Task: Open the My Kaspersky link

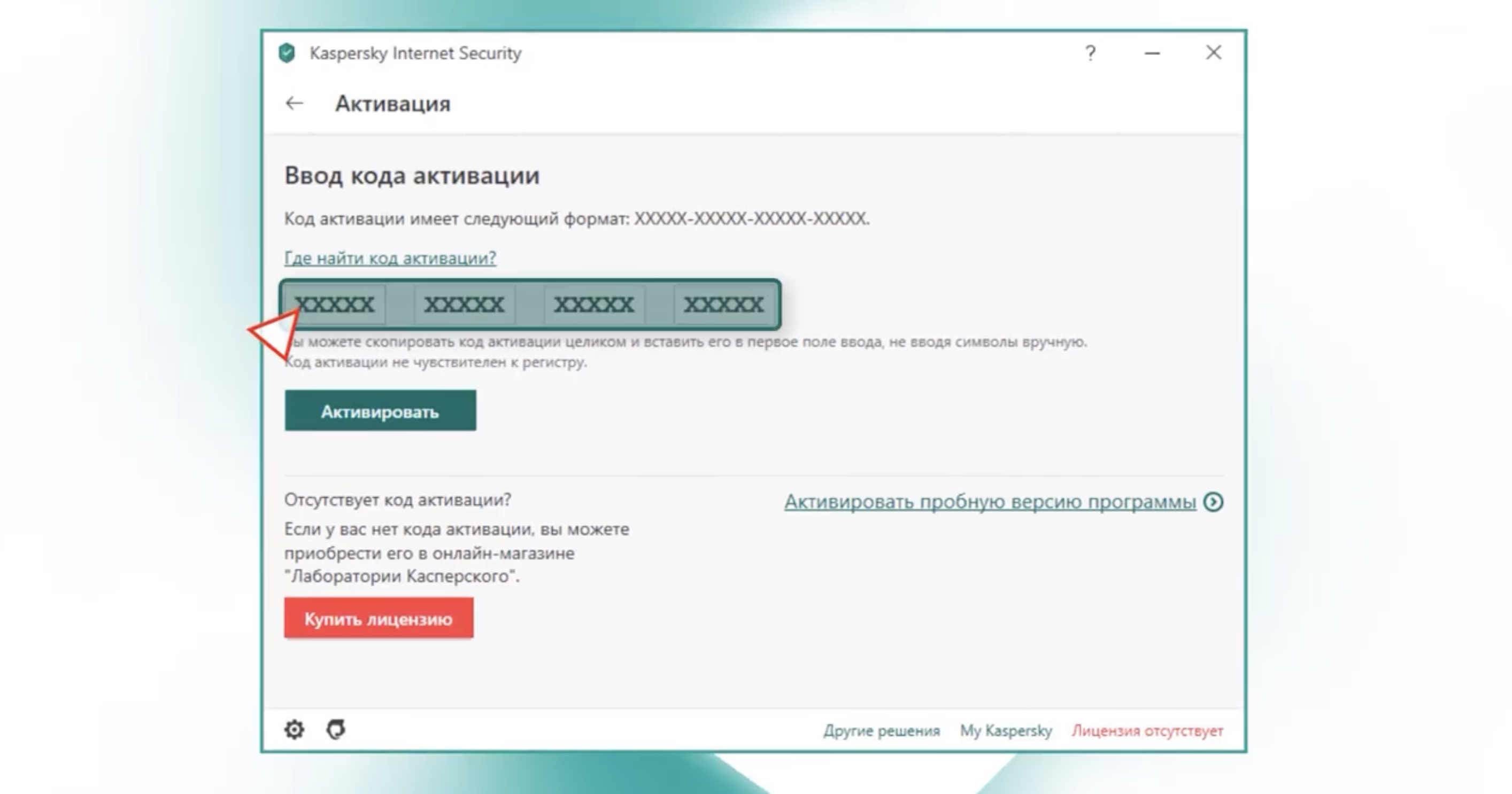Action: click(x=1006, y=730)
